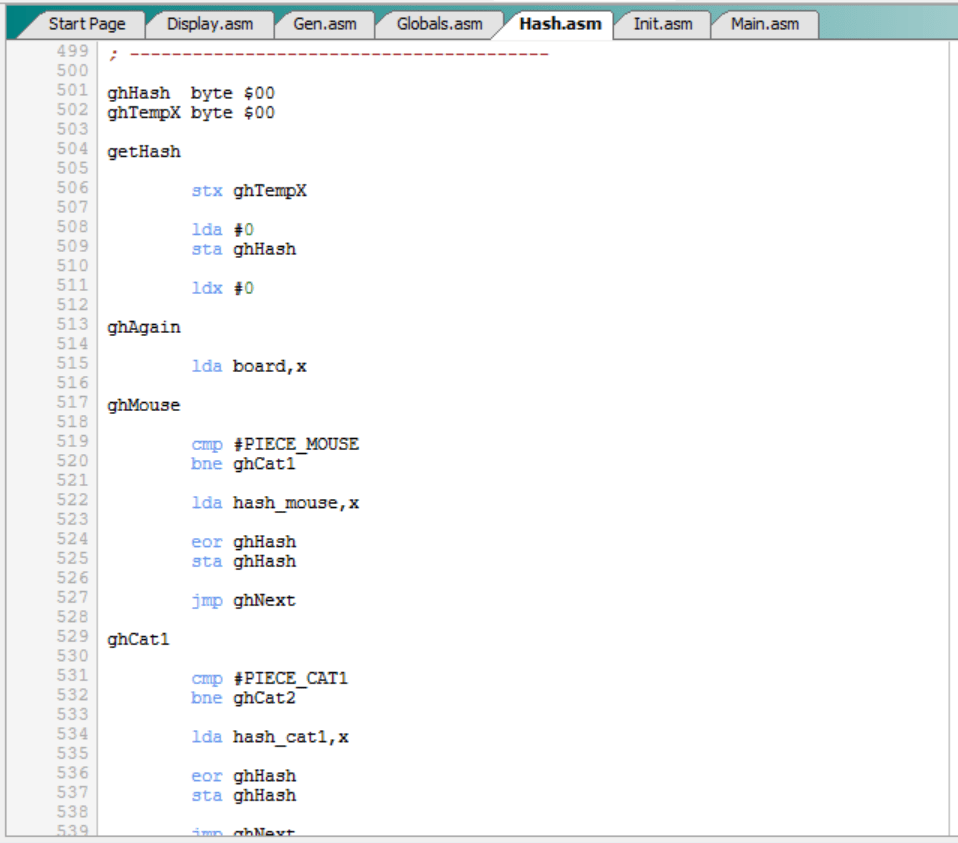The image size is (958, 843).
Task: Go to the Globals.asm tab
Action: 439,24
